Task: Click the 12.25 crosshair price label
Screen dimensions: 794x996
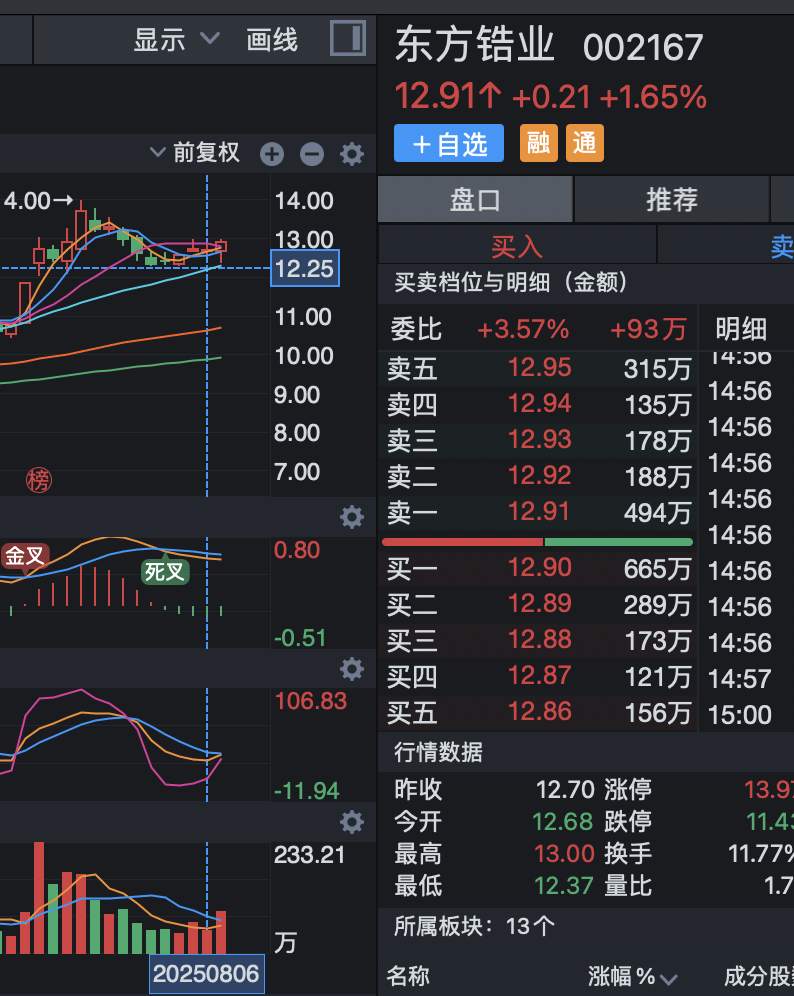Action: pyautogui.click(x=305, y=268)
